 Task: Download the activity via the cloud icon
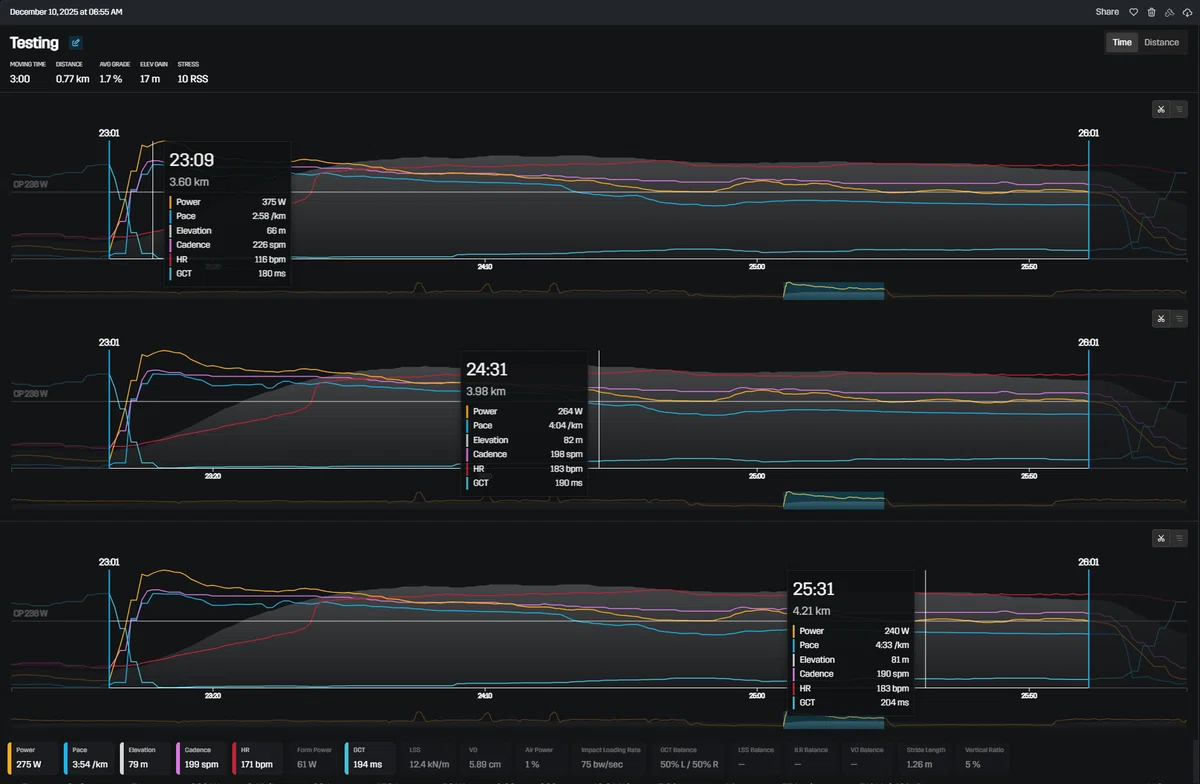tap(1187, 12)
